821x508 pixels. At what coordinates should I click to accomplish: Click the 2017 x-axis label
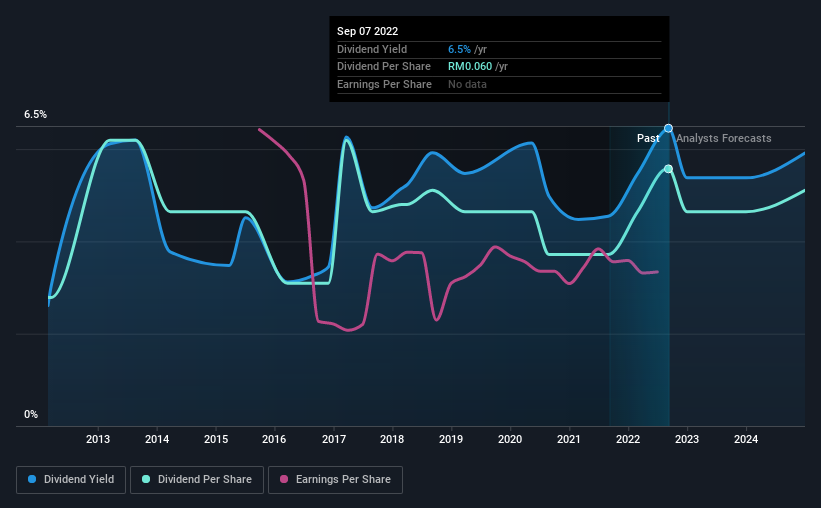point(334,439)
